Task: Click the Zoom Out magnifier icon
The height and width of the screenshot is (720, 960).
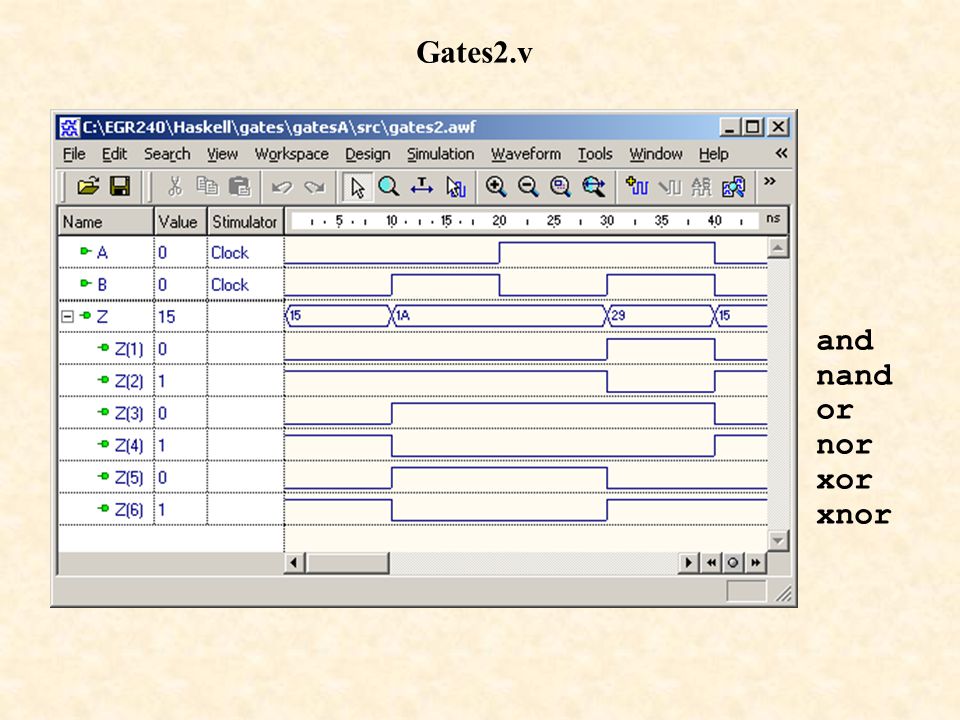Action: (528, 186)
